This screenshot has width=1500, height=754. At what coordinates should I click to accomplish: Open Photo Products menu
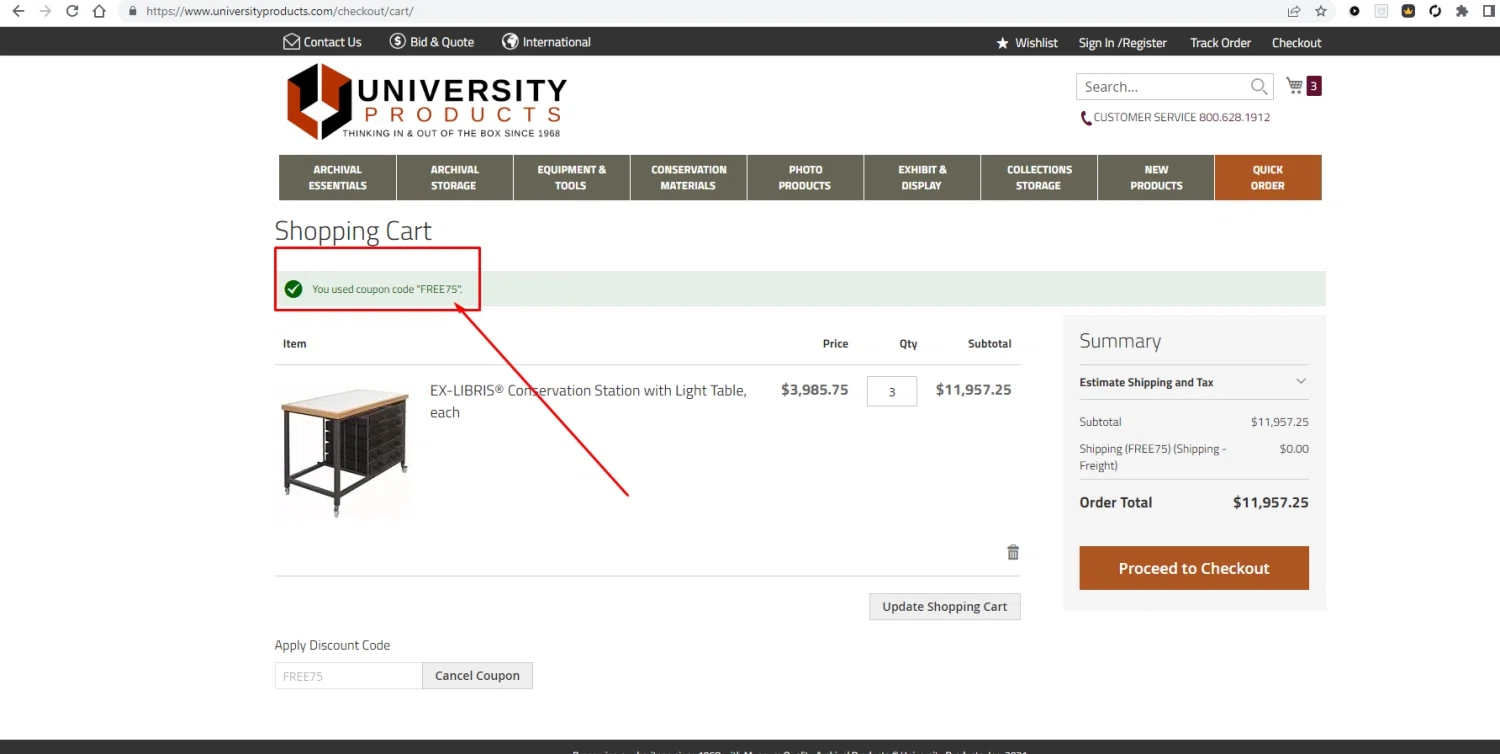(x=805, y=178)
